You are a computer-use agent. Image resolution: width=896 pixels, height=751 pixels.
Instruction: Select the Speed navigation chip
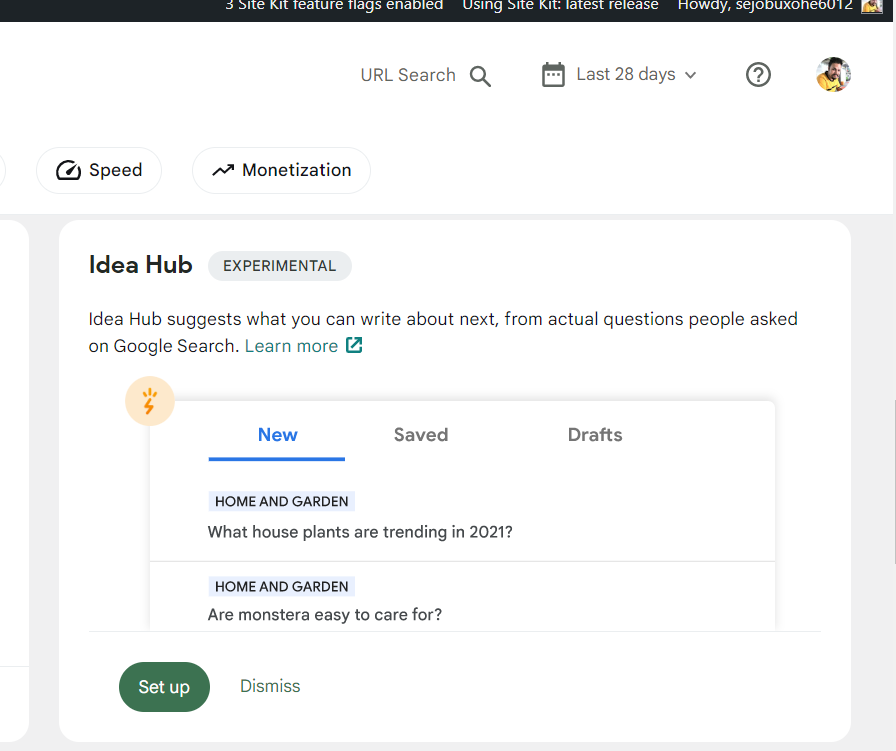[x=99, y=170]
